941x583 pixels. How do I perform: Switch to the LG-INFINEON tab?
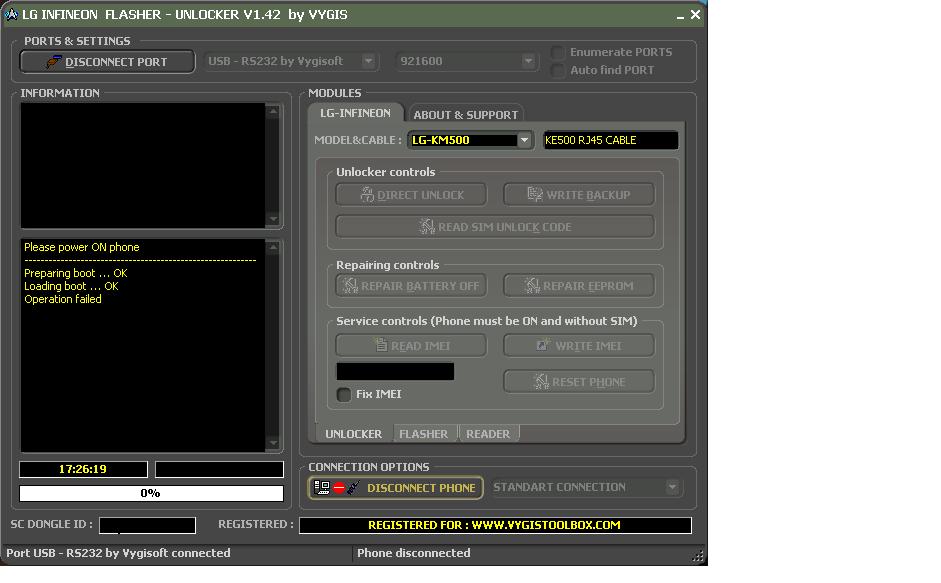coord(355,113)
